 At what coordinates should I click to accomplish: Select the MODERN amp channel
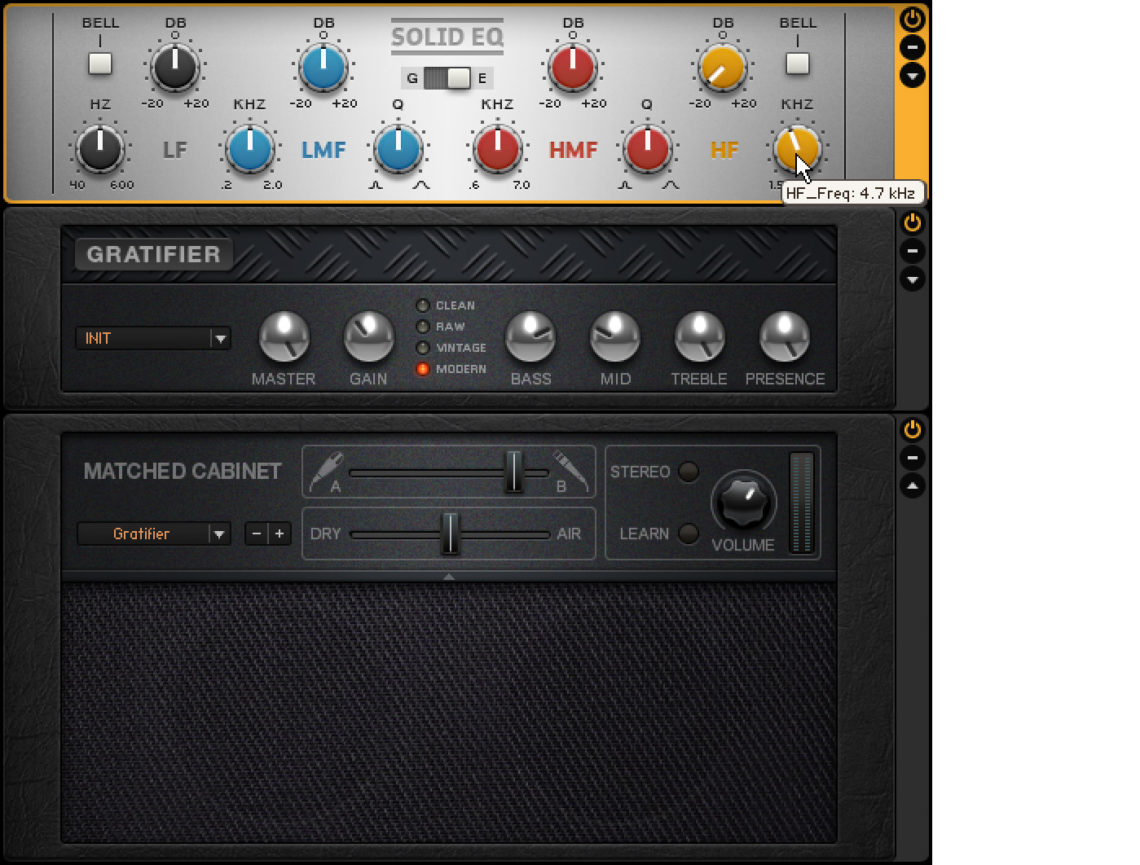(424, 368)
